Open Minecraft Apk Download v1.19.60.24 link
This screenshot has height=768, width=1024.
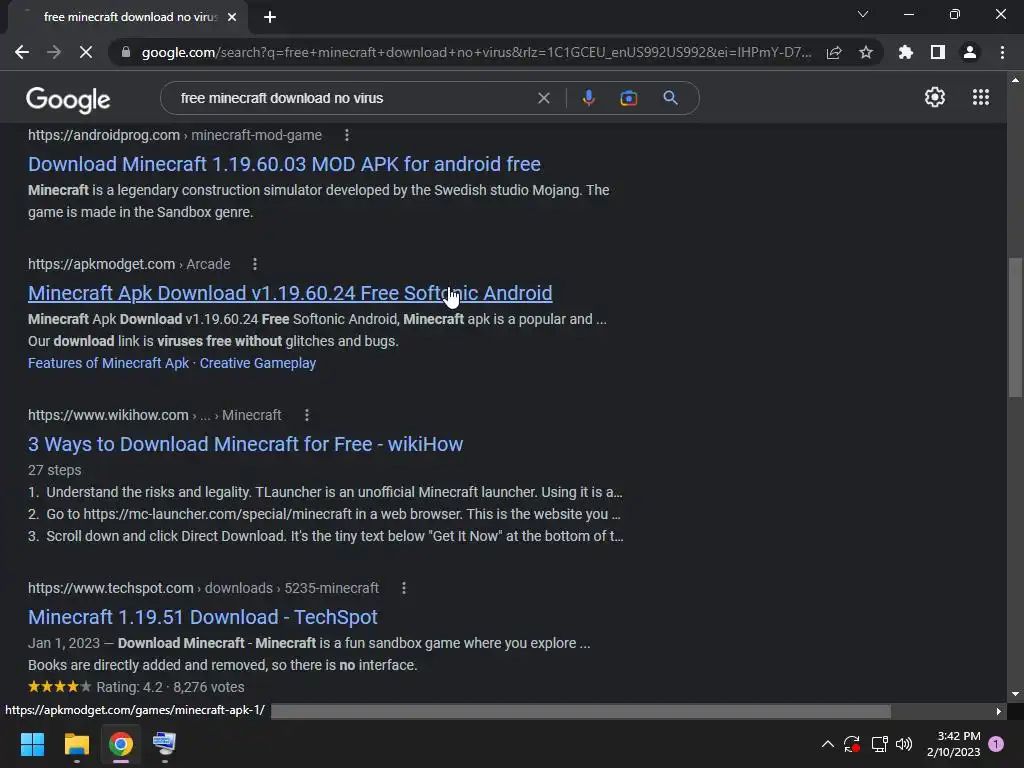(x=290, y=293)
